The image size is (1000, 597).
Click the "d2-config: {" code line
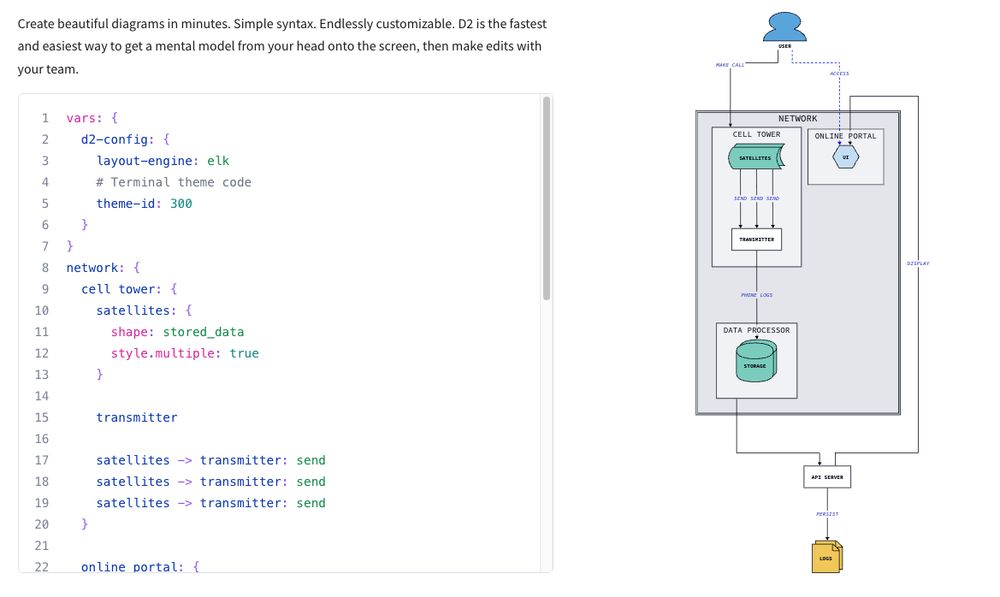point(125,140)
